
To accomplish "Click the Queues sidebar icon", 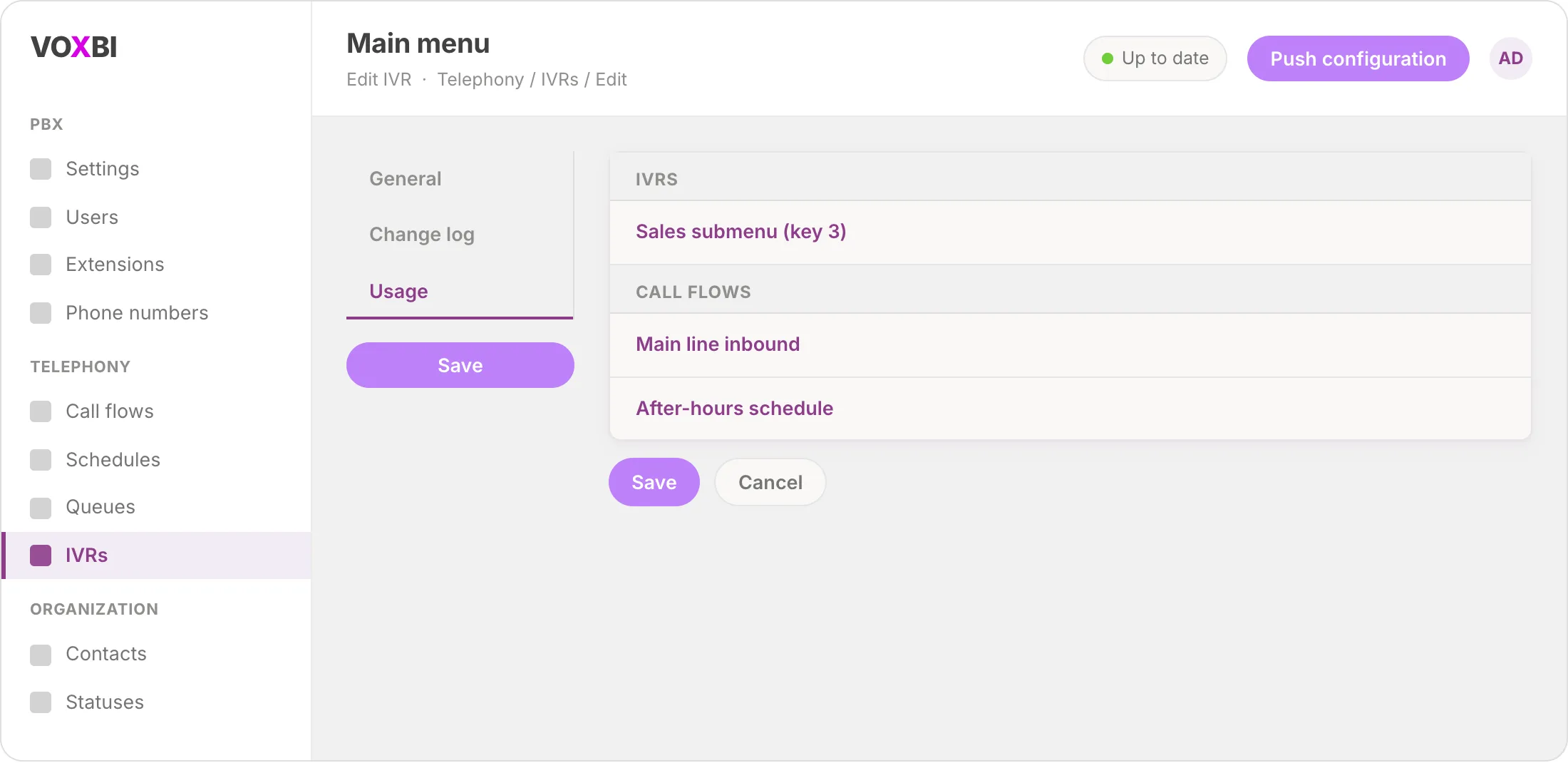I will coord(41,508).
